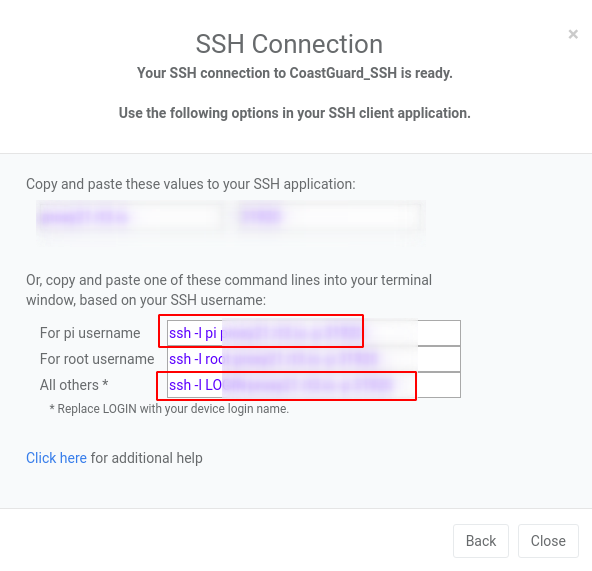
Task: Go back using the Back button
Action: 481,541
